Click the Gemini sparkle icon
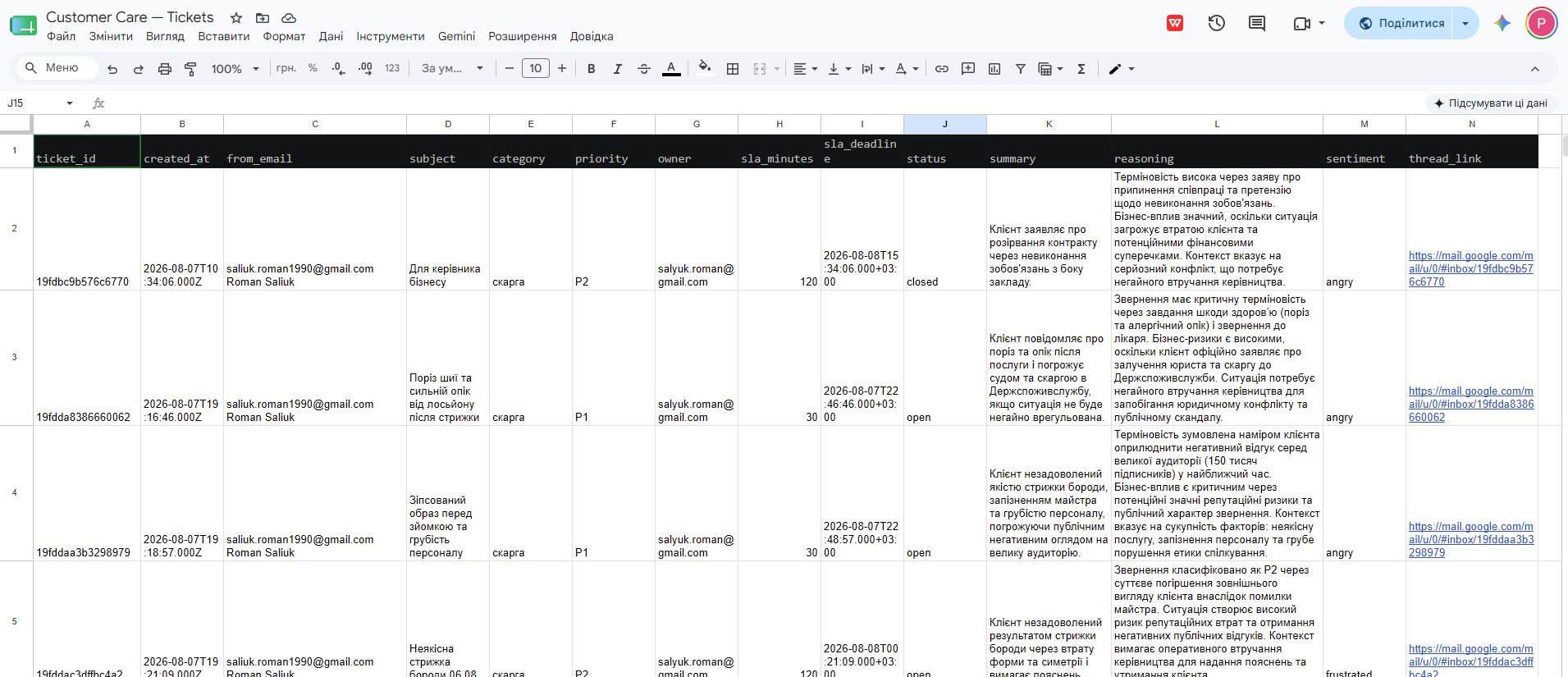The height and width of the screenshot is (677, 1568). pos(1502,23)
